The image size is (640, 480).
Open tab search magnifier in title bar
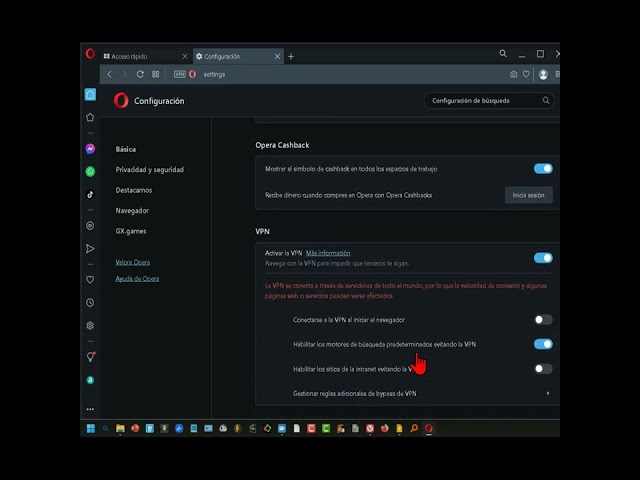[x=503, y=53]
